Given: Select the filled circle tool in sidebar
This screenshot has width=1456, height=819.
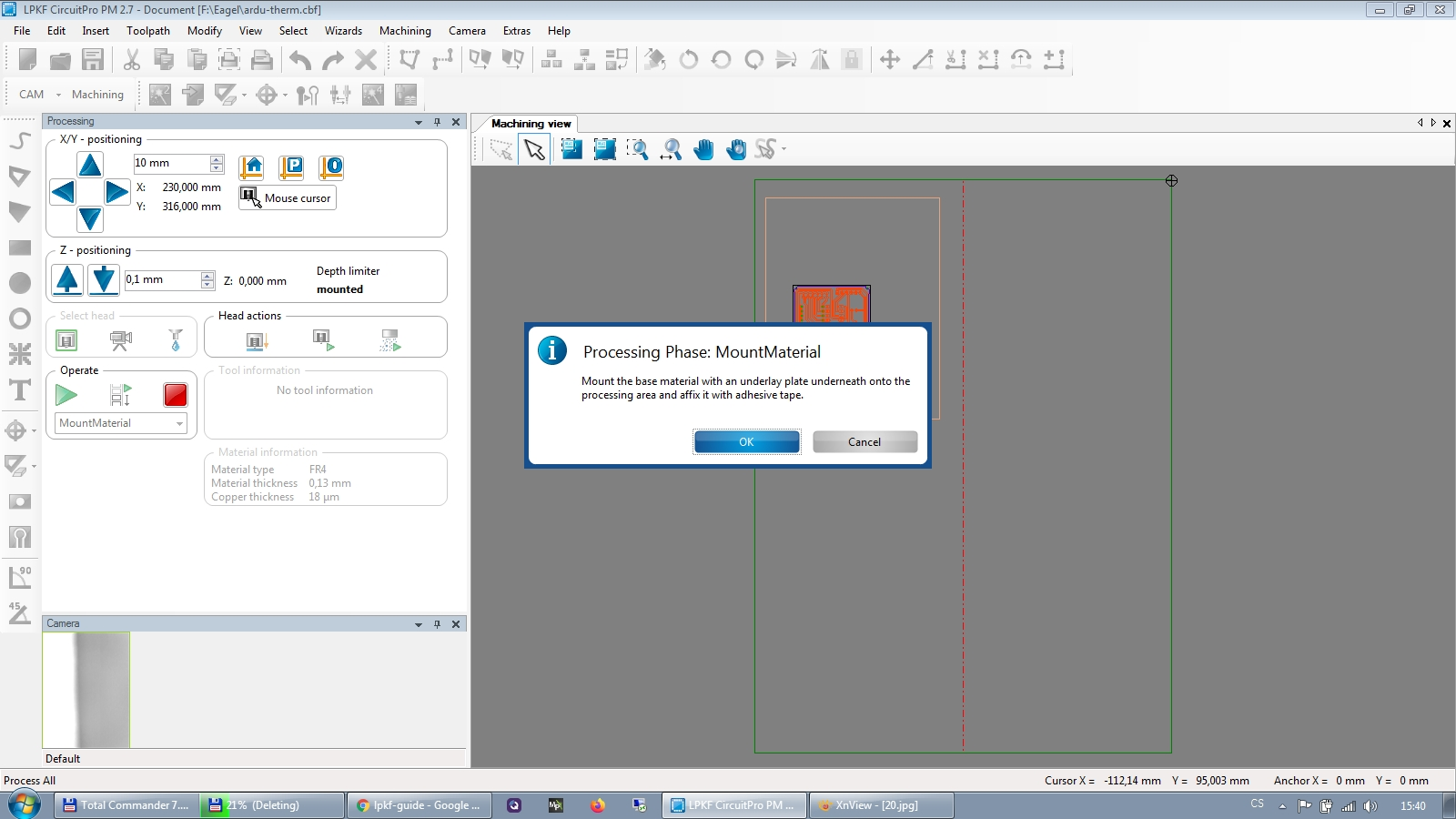Looking at the screenshot, I should pos(20,283).
